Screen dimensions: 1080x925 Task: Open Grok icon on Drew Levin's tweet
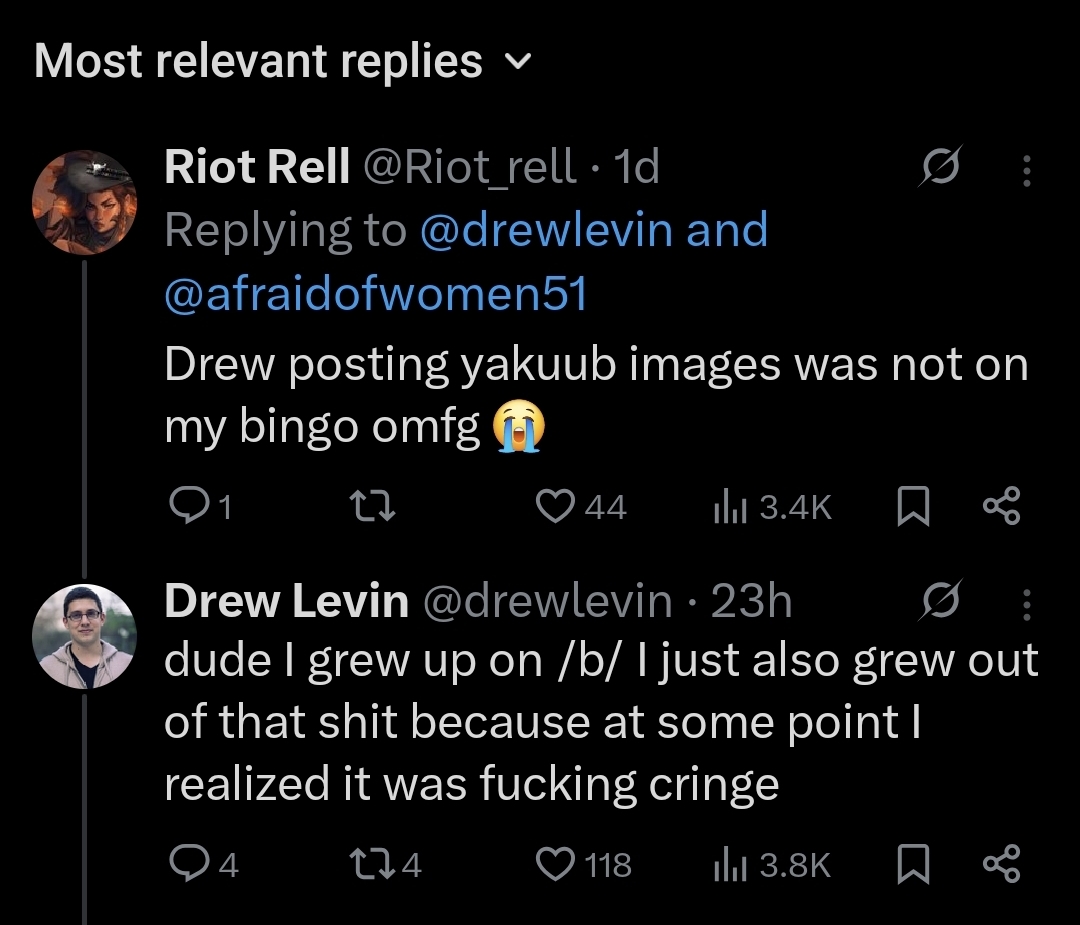[940, 601]
